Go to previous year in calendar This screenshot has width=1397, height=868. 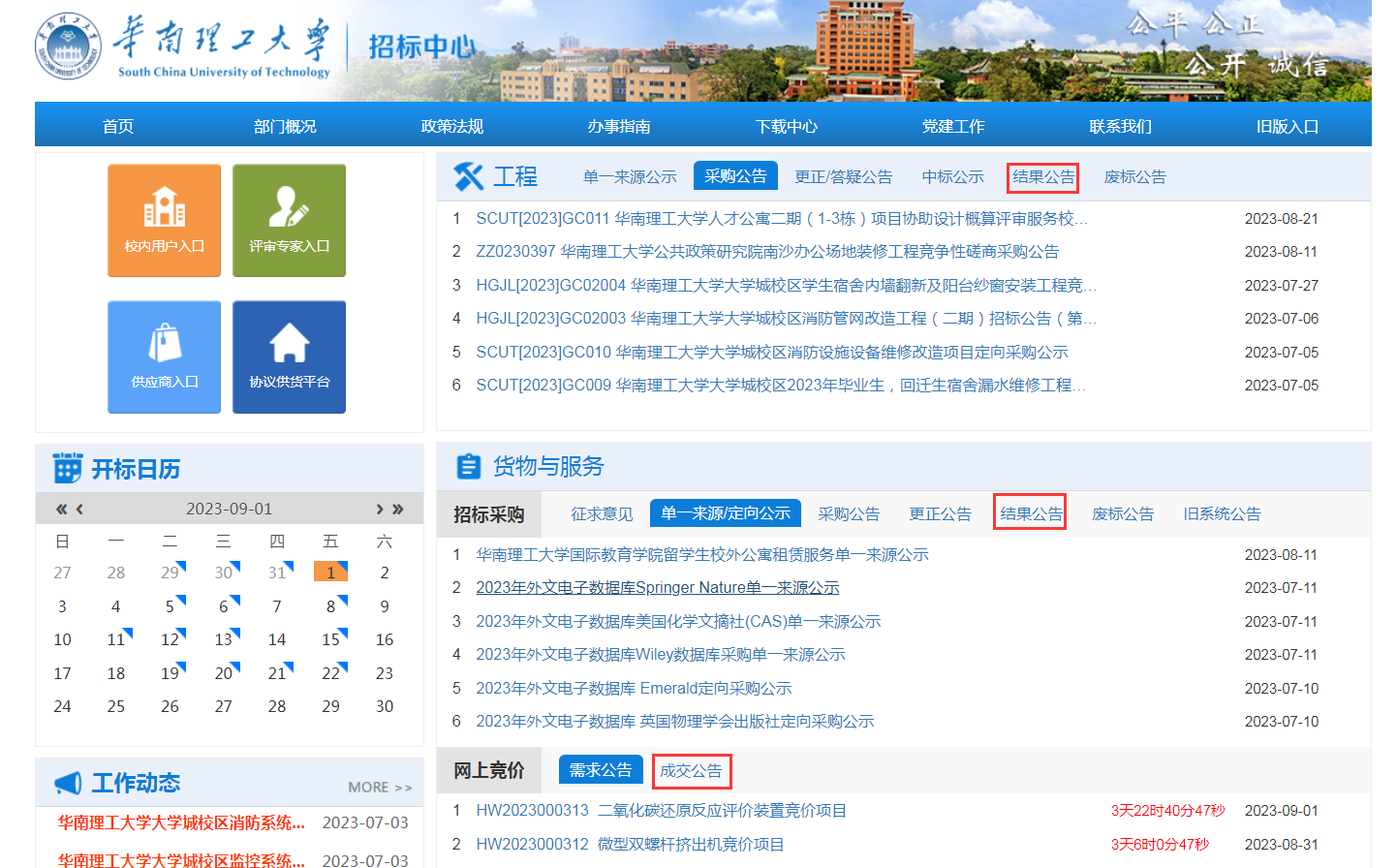[61, 509]
